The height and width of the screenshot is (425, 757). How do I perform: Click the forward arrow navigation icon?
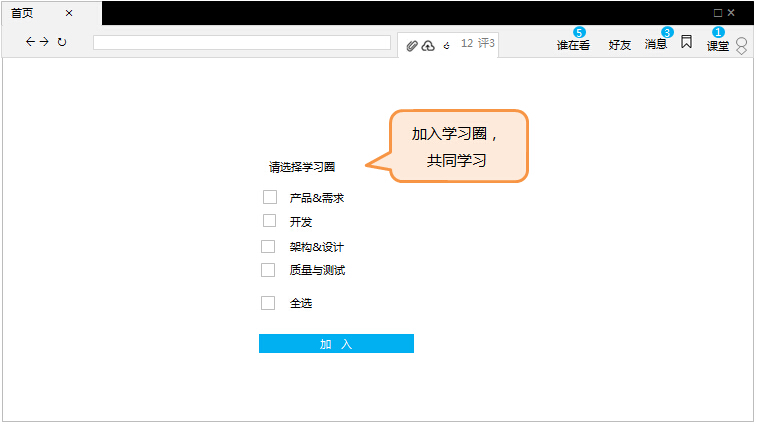(x=44, y=42)
